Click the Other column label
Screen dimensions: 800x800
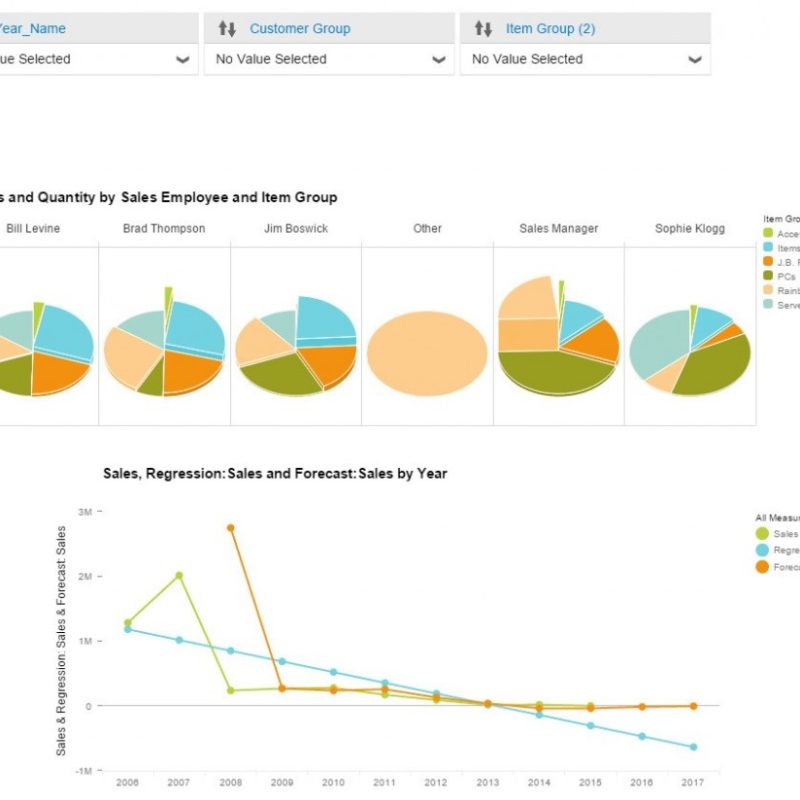click(428, 229)
